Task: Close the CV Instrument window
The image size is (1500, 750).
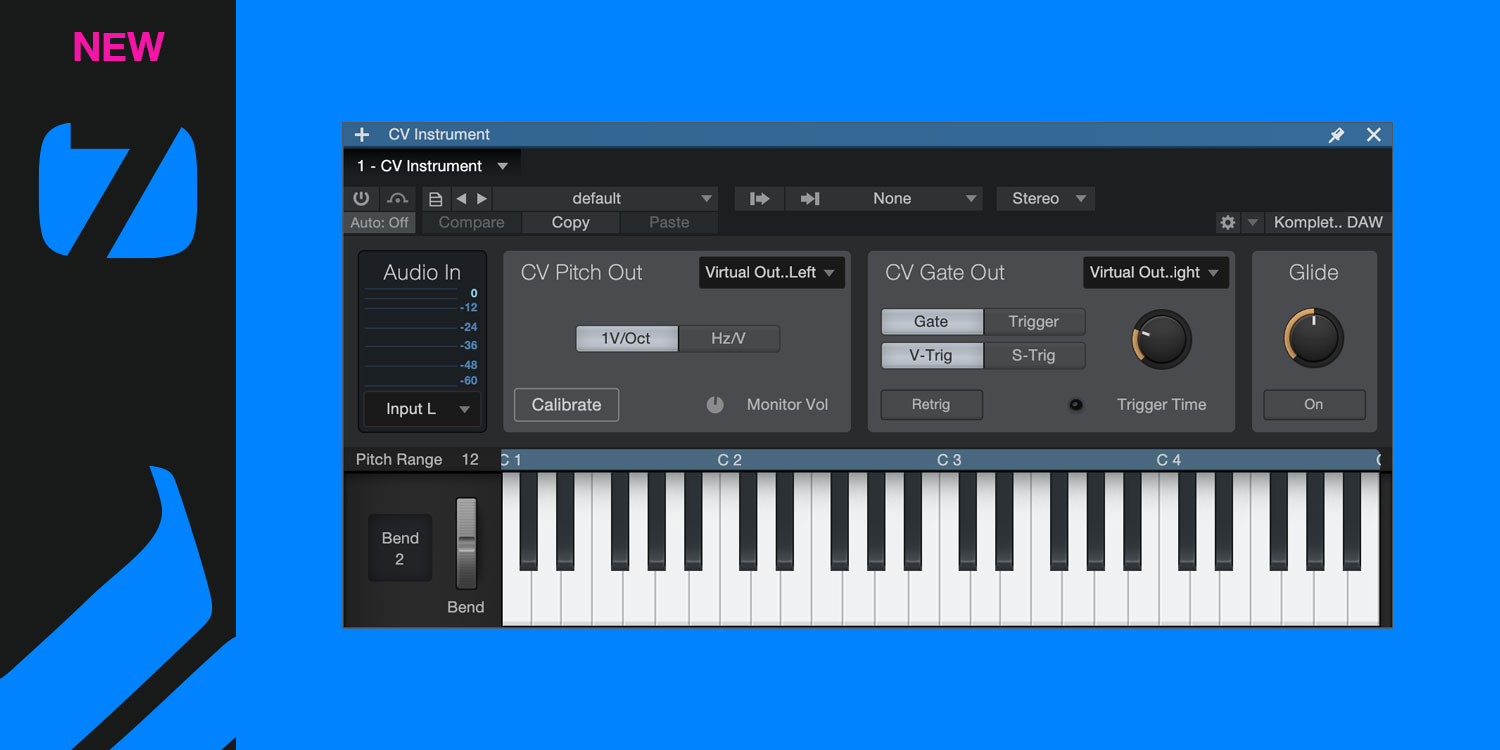Action: pos(1374,135)
